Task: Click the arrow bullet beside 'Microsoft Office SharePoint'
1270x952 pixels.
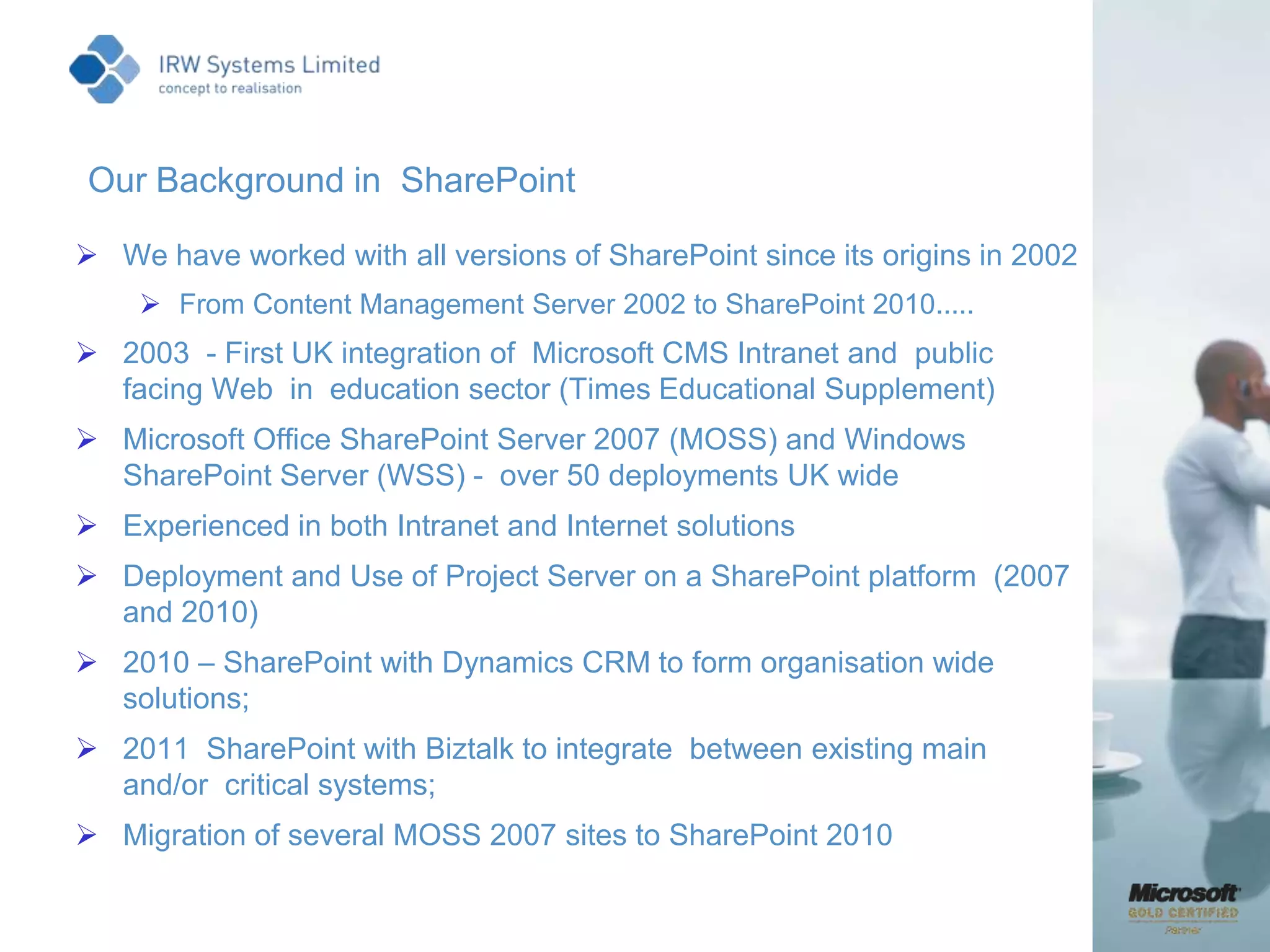Action: click(x=87, y=439)
